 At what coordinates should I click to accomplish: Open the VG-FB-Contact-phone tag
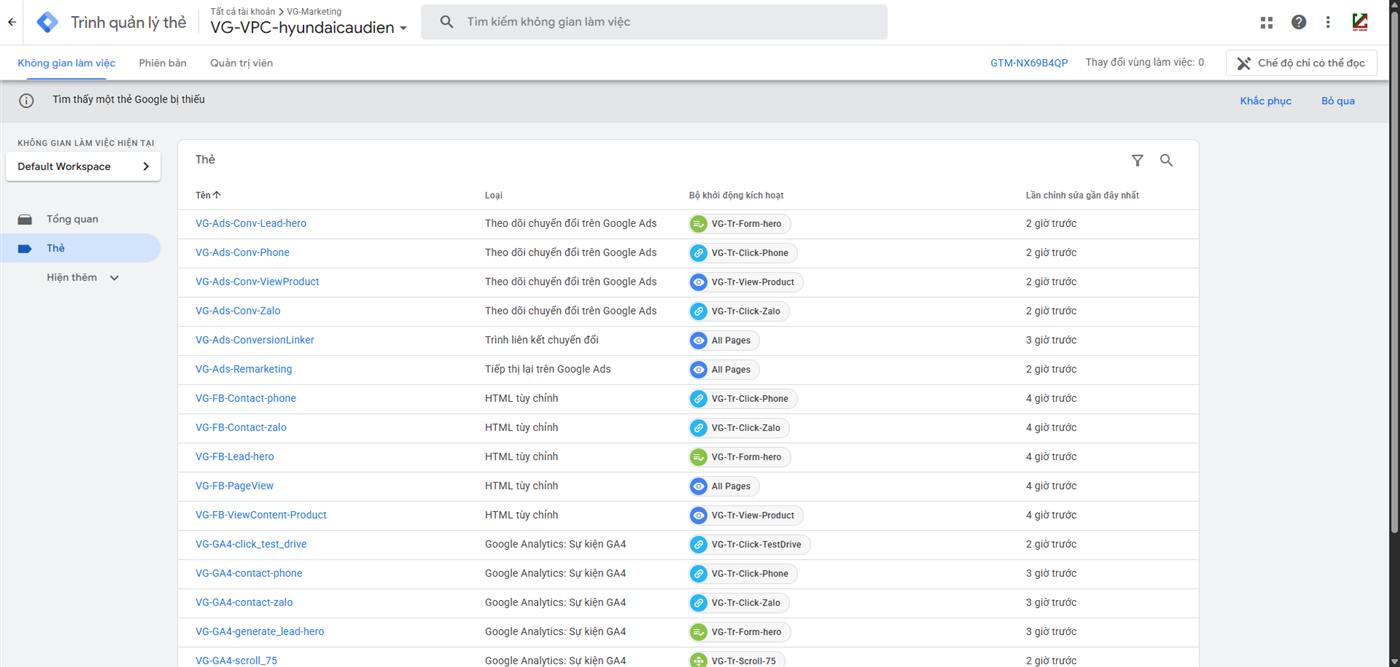(246, 398)
